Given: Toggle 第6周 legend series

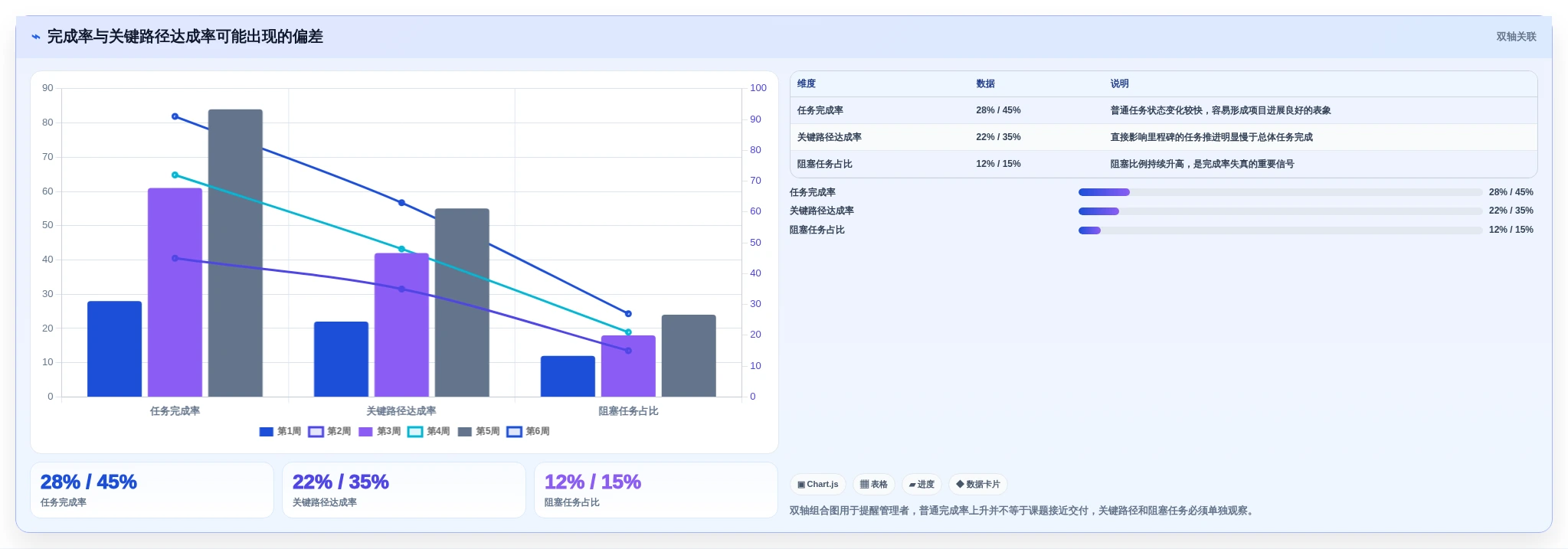Looking at the screenshot, I should coord(529,432).
